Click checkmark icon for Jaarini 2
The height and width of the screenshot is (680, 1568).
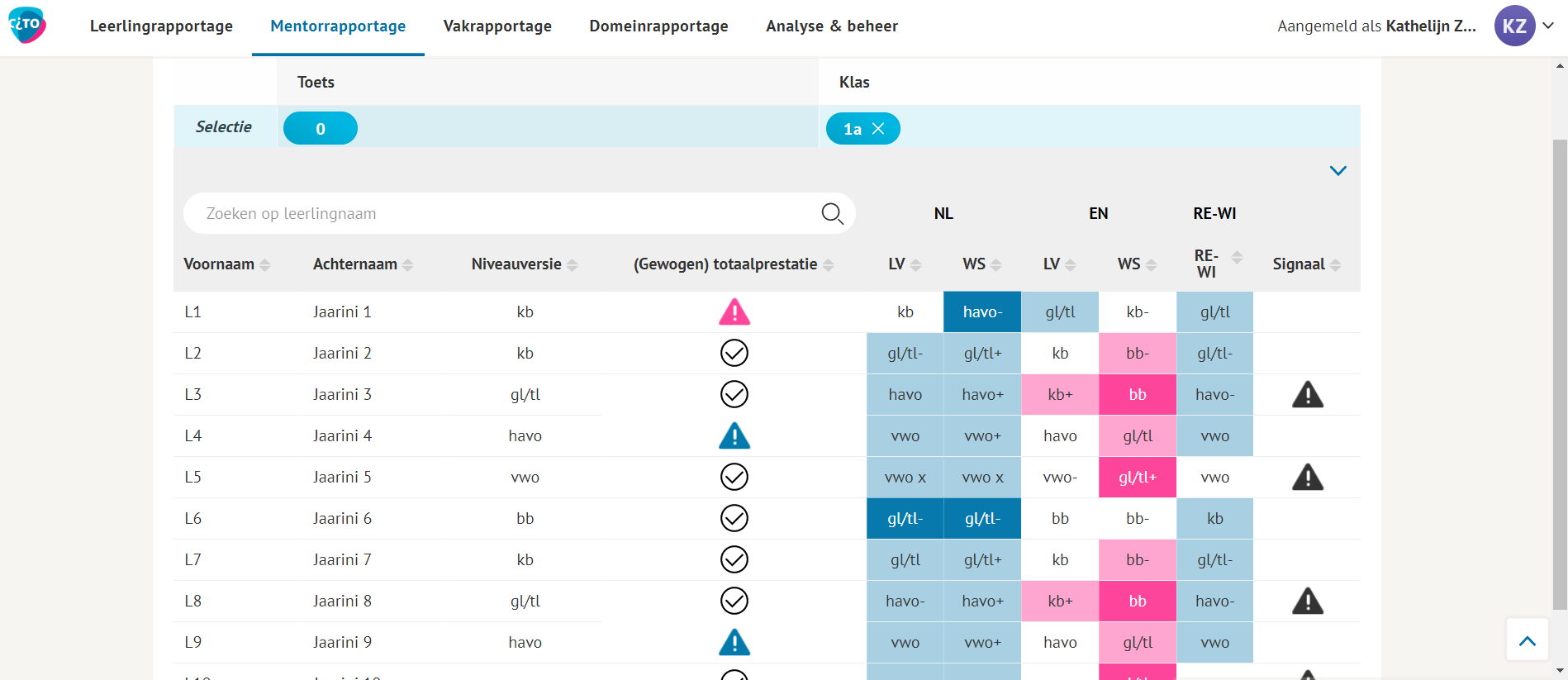734,353
